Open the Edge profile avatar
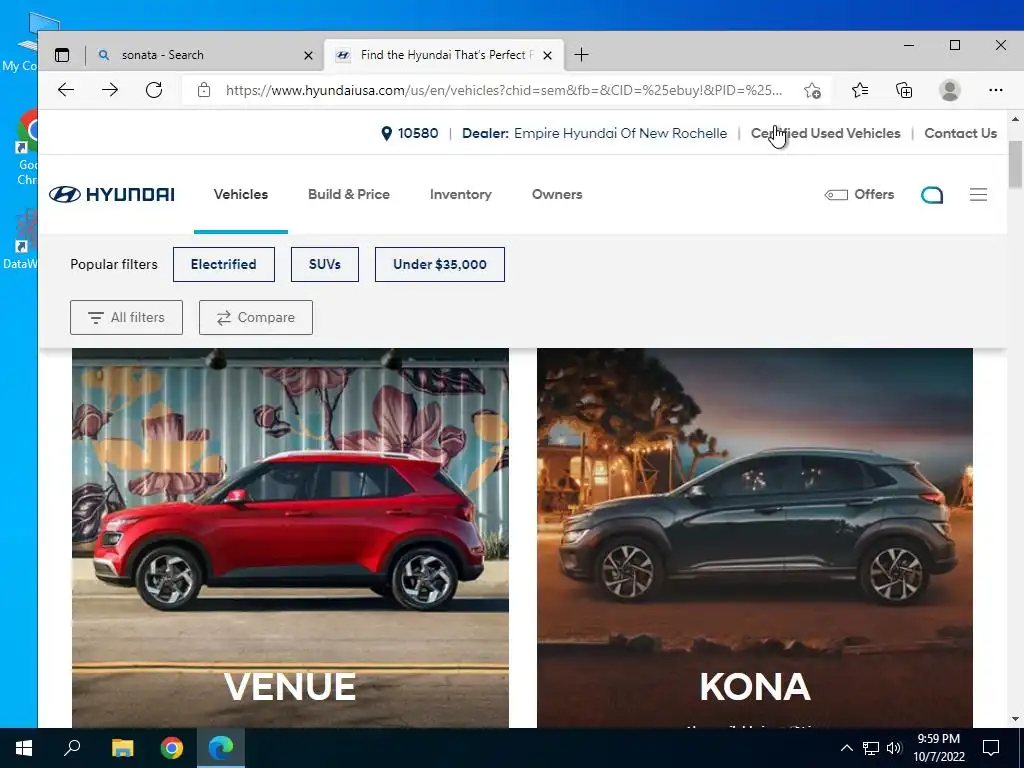The height and width of the screenshot is (768, 1024). [x=950, y=90]
